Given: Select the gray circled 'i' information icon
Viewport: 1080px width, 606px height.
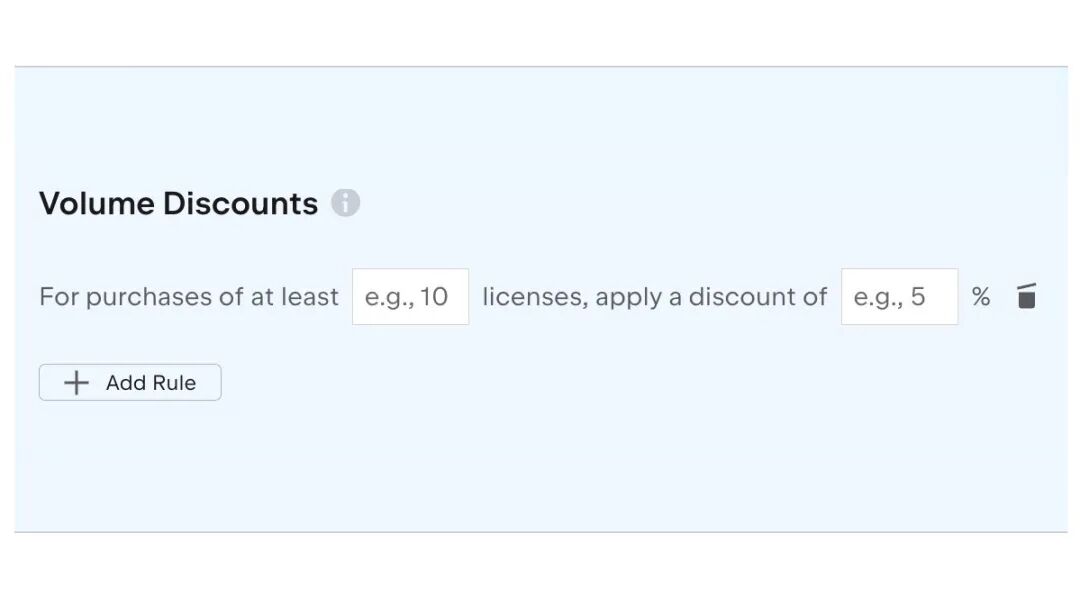Looking at the screenshot, I should 345,202.
